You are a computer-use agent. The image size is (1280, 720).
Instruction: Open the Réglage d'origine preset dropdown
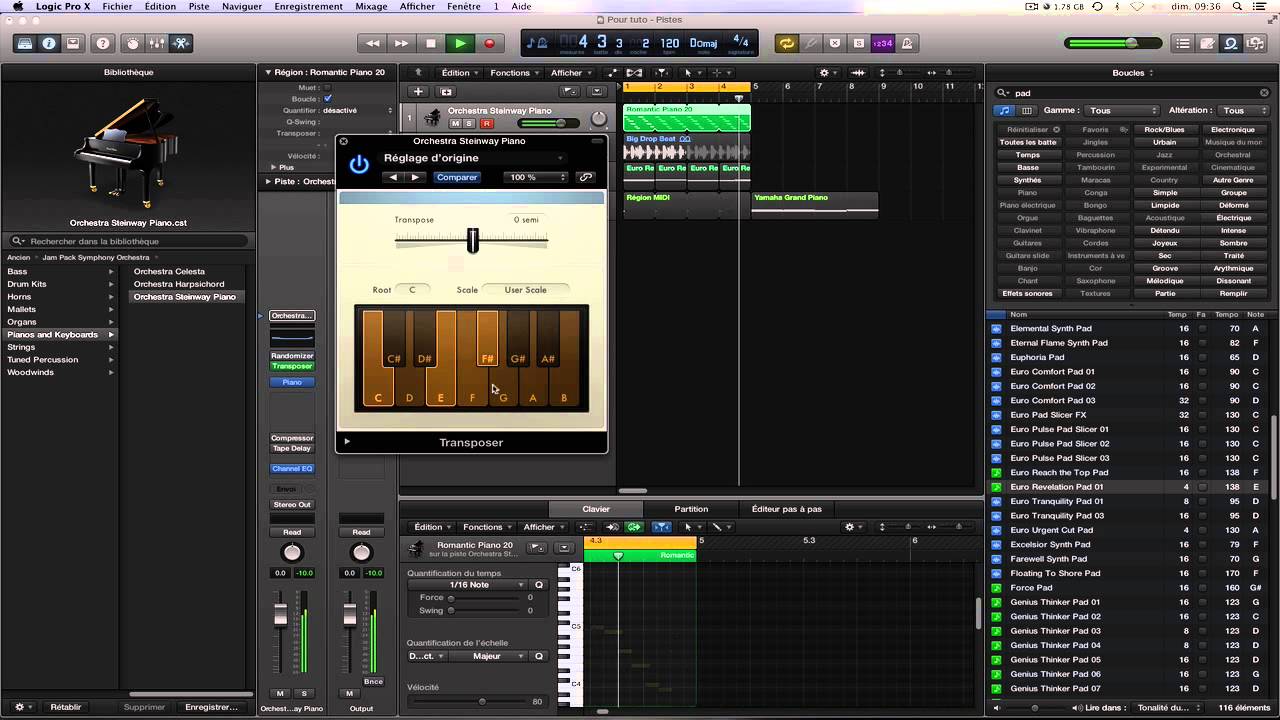[x=473, y=158]
